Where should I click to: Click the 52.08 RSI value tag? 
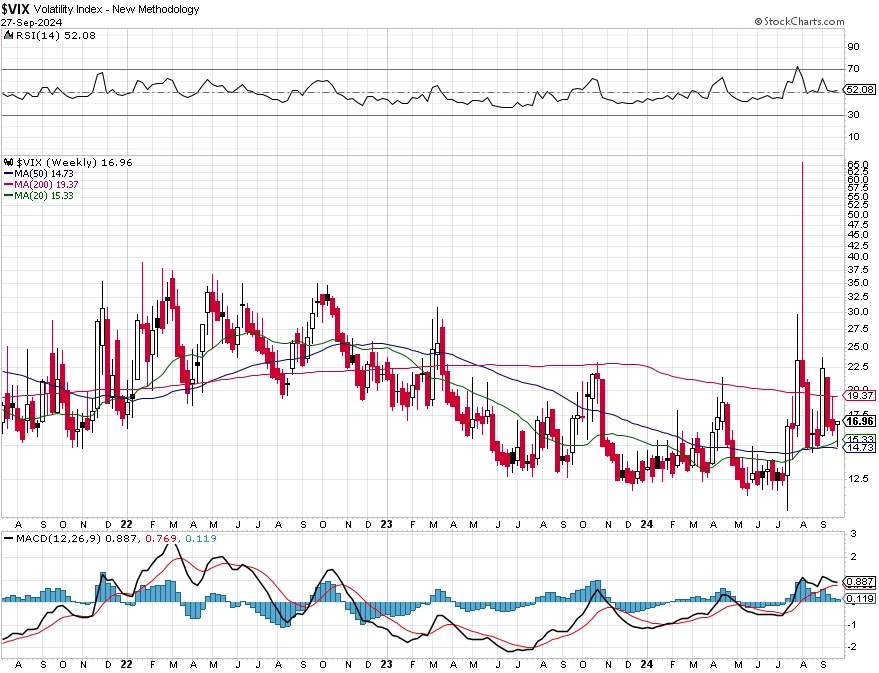(x=860, y=90)
